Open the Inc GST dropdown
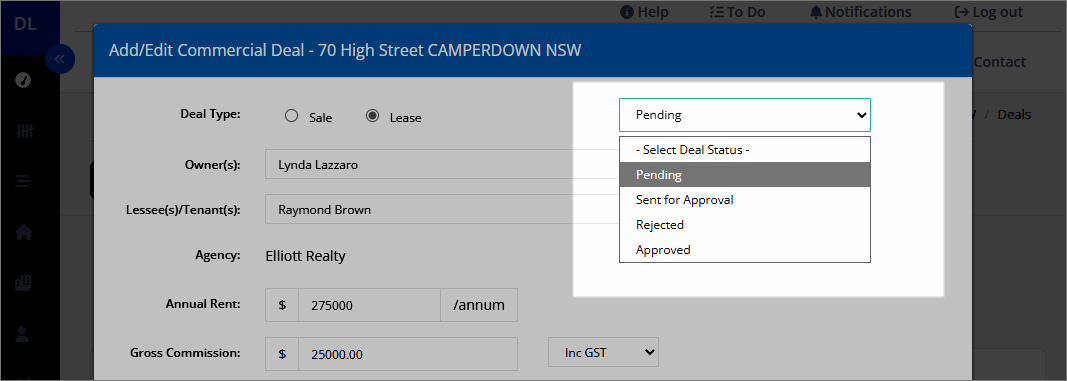The height and width of the screenshot is (381, 1067). point(603,352)
